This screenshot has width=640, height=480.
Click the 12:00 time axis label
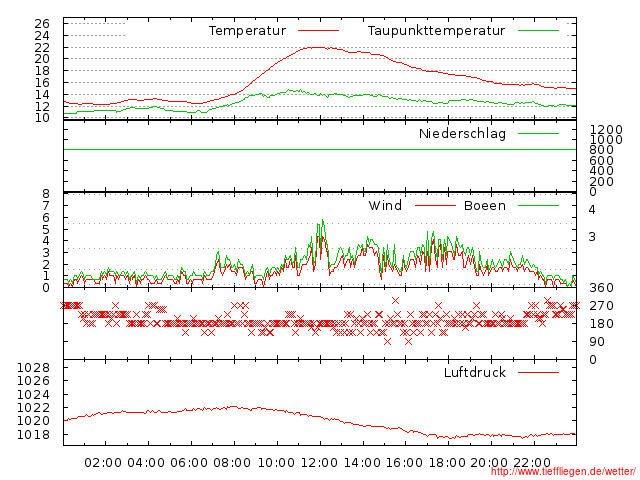pyautogui.click(x=319, y=463)
